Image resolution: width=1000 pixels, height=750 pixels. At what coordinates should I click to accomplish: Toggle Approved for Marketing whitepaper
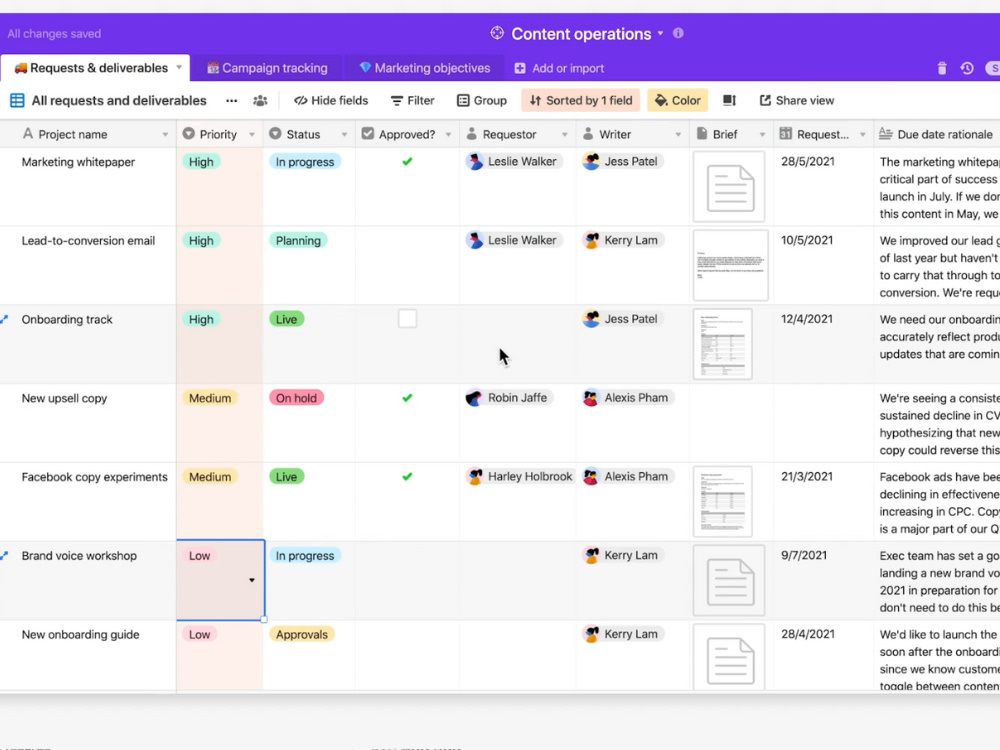point(407,162)
